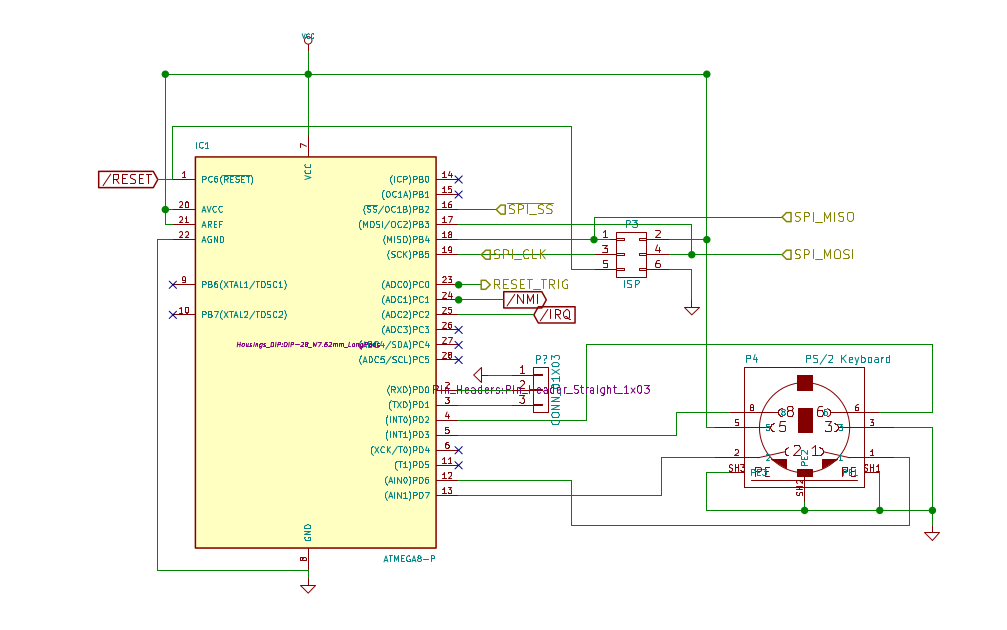Select the VCC power symbol at top
This screenshot has height=630, width=1007.
308,39
